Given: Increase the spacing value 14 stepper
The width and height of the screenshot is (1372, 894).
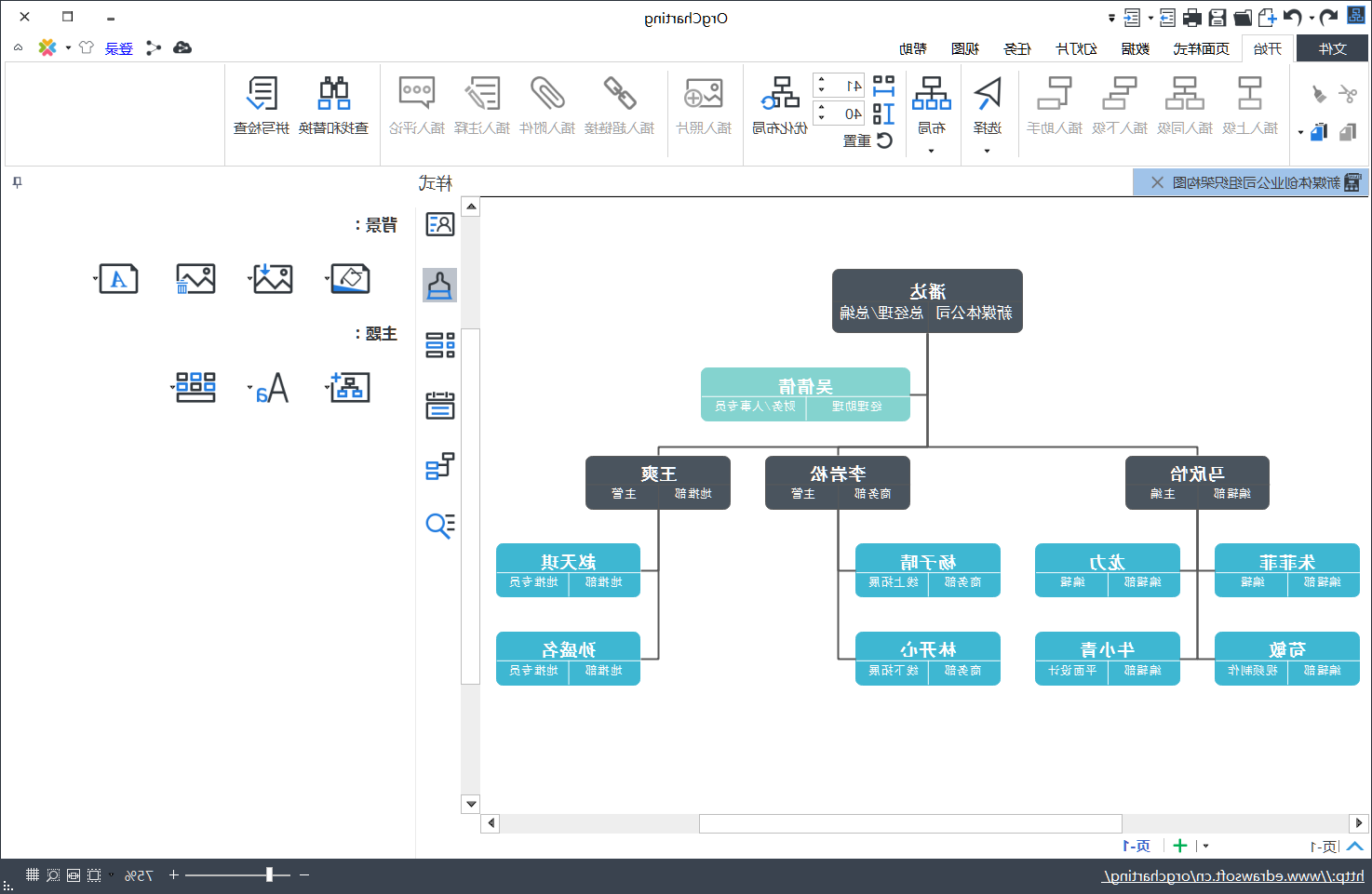Looking at the screenshot, I should [x=821, y=81].
